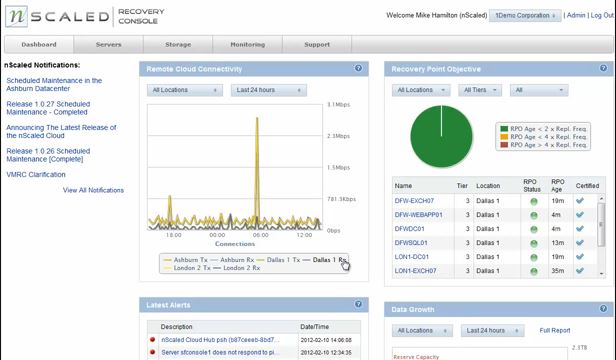Open the DFW-EXCH07 server link

point(414,201)
